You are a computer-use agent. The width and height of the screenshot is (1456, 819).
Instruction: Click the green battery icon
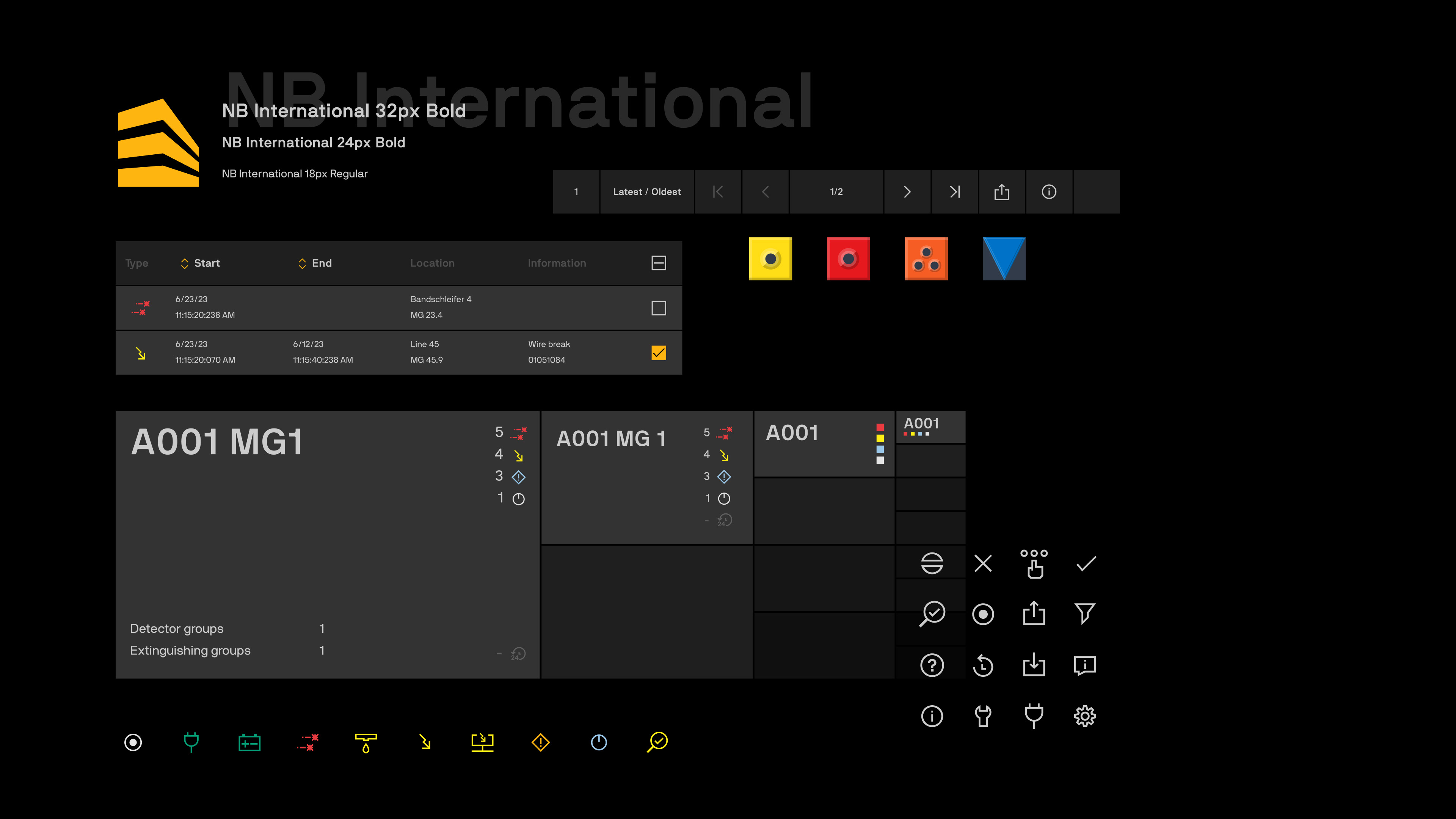pos(249,742)
